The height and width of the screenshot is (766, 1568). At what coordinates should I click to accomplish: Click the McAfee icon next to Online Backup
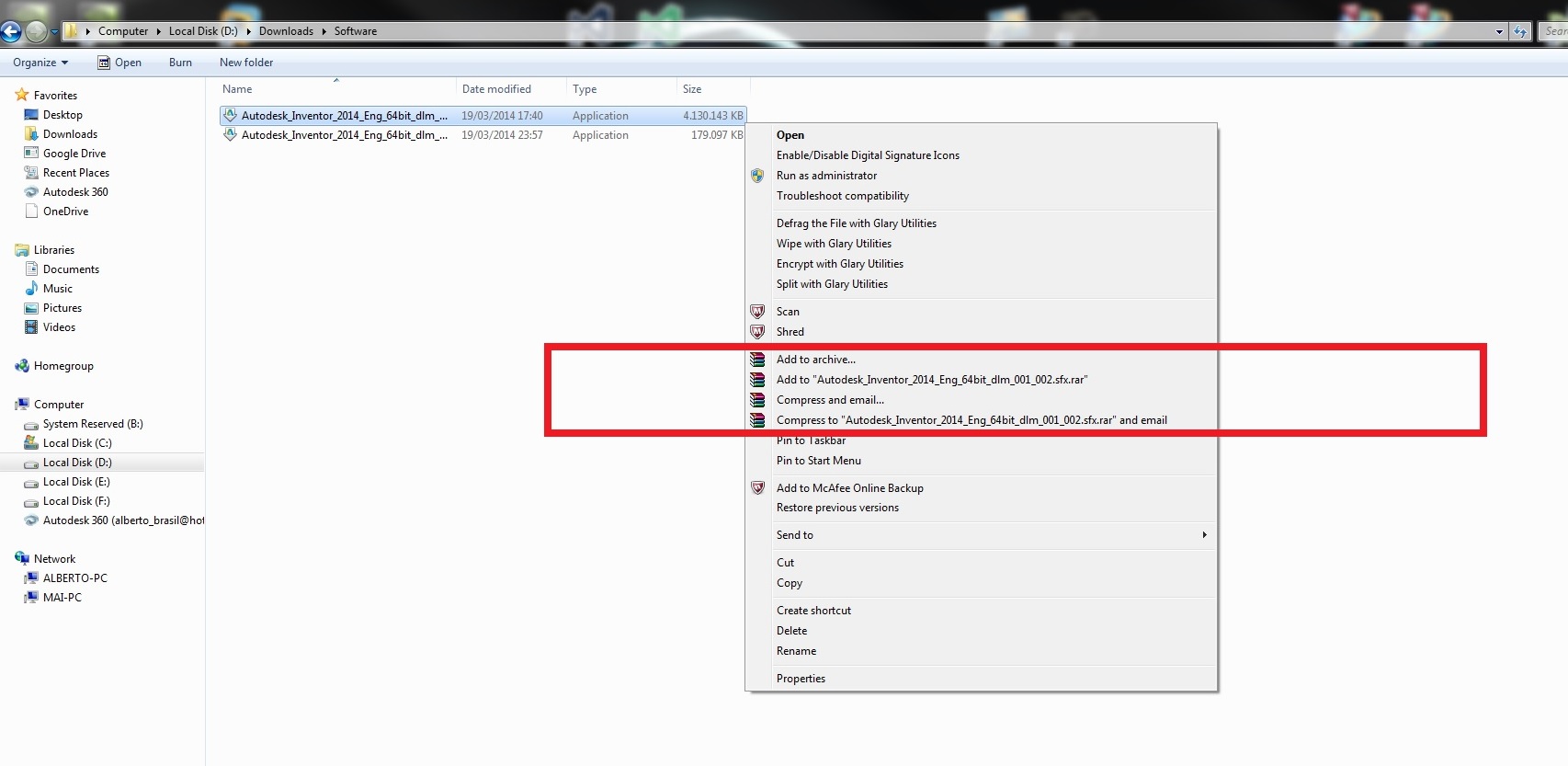tap(757, 488)
